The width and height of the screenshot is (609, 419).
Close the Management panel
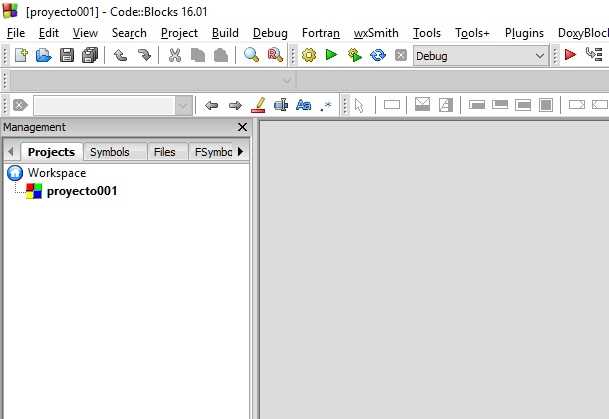(242, 127)
